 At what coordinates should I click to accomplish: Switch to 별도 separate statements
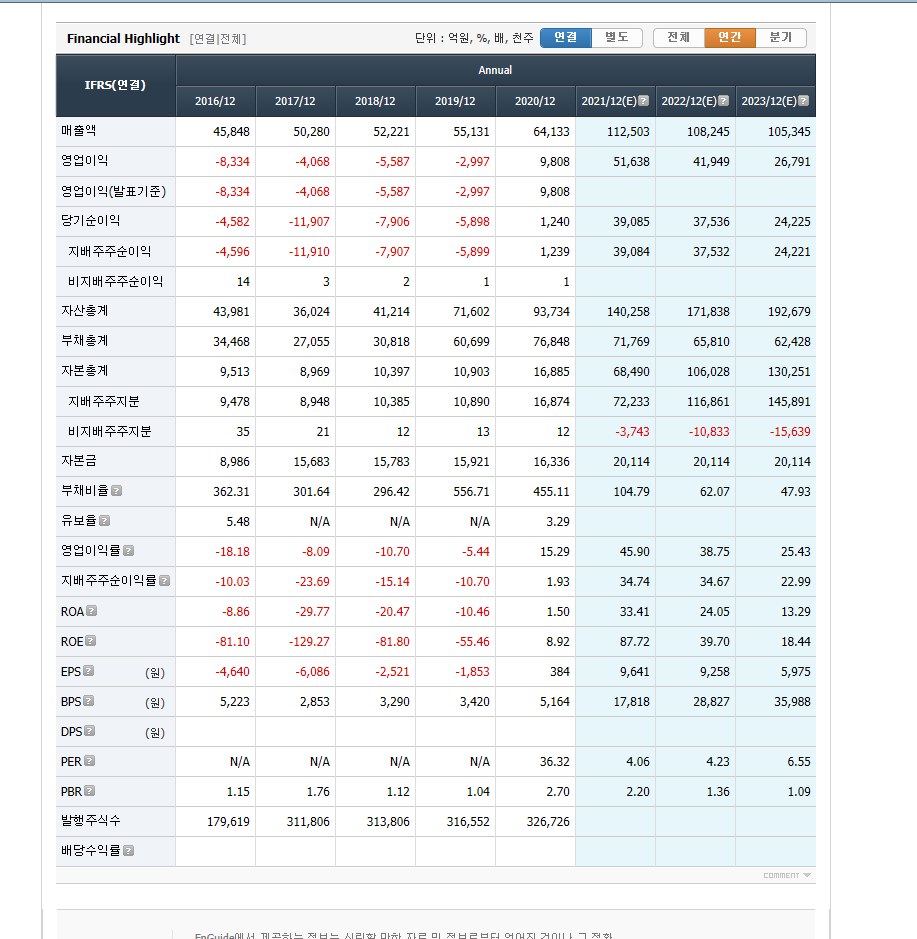pos(617,37)
